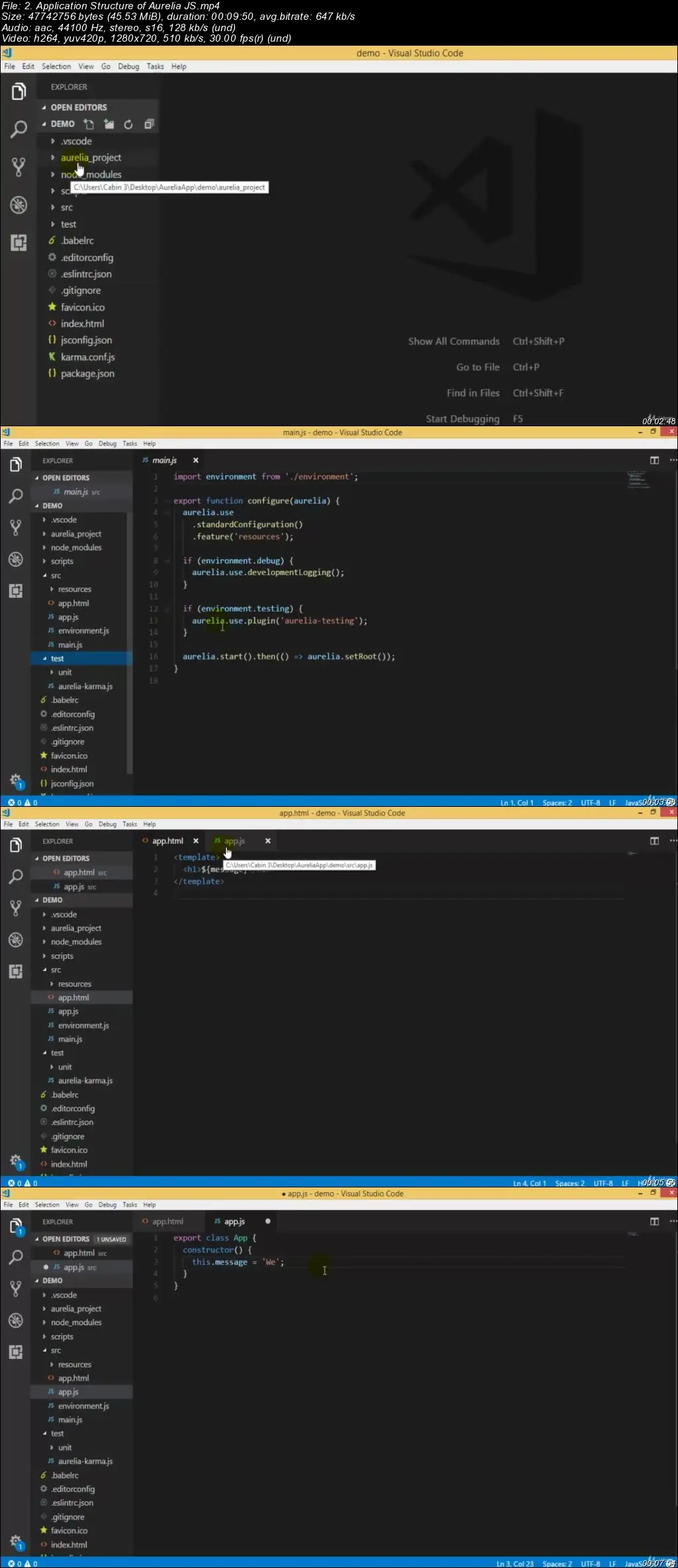The width and height of the screenshot is (678, 1568).
Task: Switch to app.html tab in app.js window
Action: point(168,1221)
